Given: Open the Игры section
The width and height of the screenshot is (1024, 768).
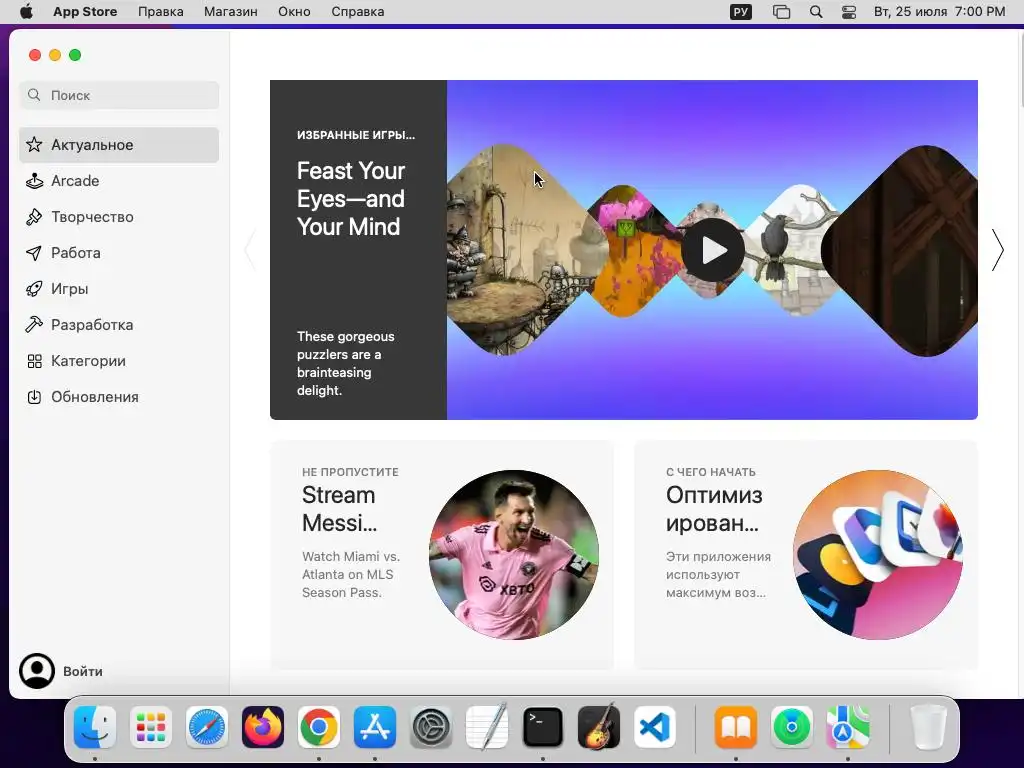Looking at the screenshot, I should tap(119, 289).
